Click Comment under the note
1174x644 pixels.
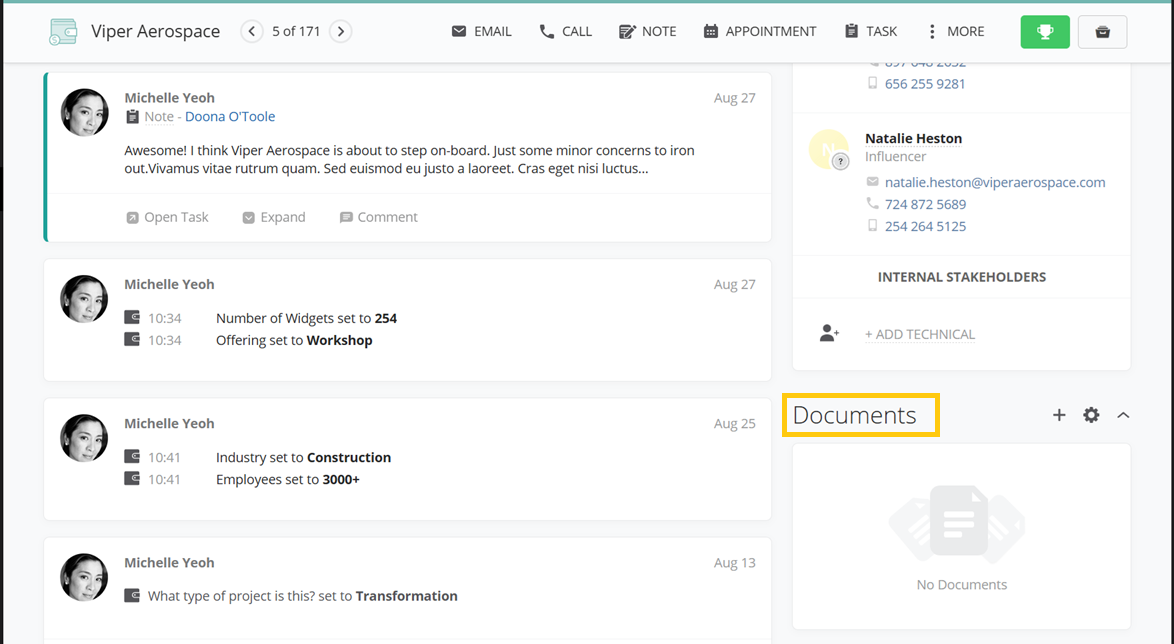click(378, 217)
